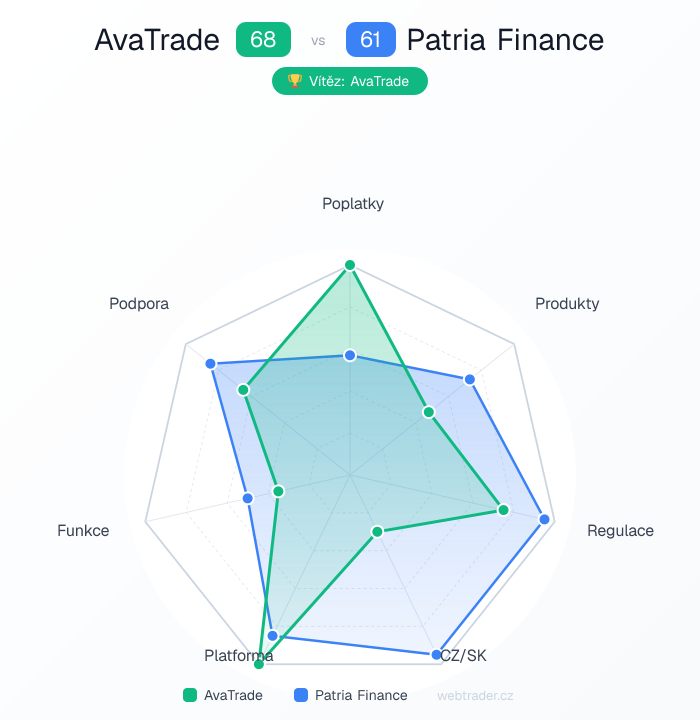Click Patria Finance's blue CZ/SK data point
The image size is (700, 720).
[437, 655]
